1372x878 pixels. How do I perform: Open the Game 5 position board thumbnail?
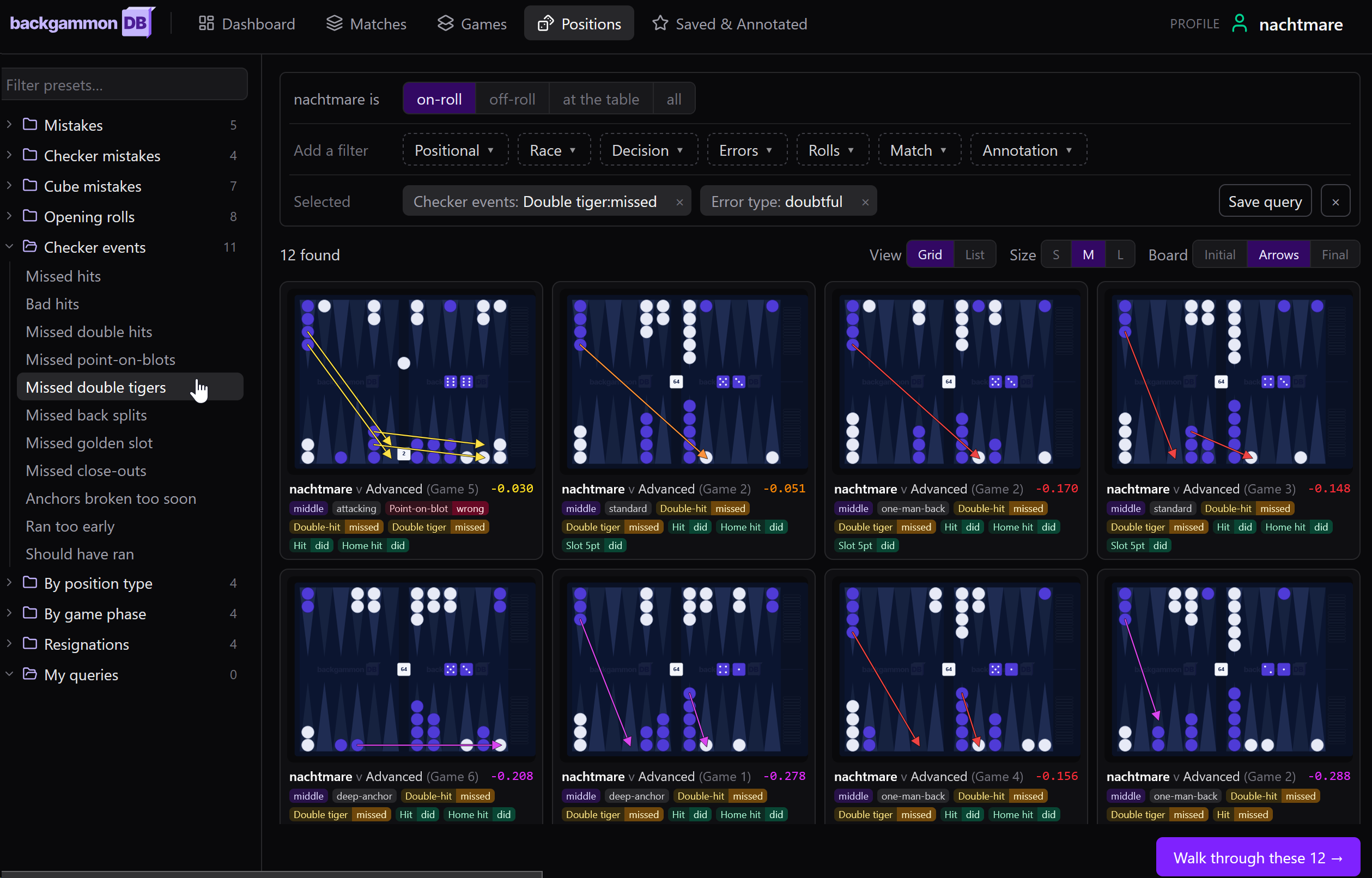(x=411, y=381)
